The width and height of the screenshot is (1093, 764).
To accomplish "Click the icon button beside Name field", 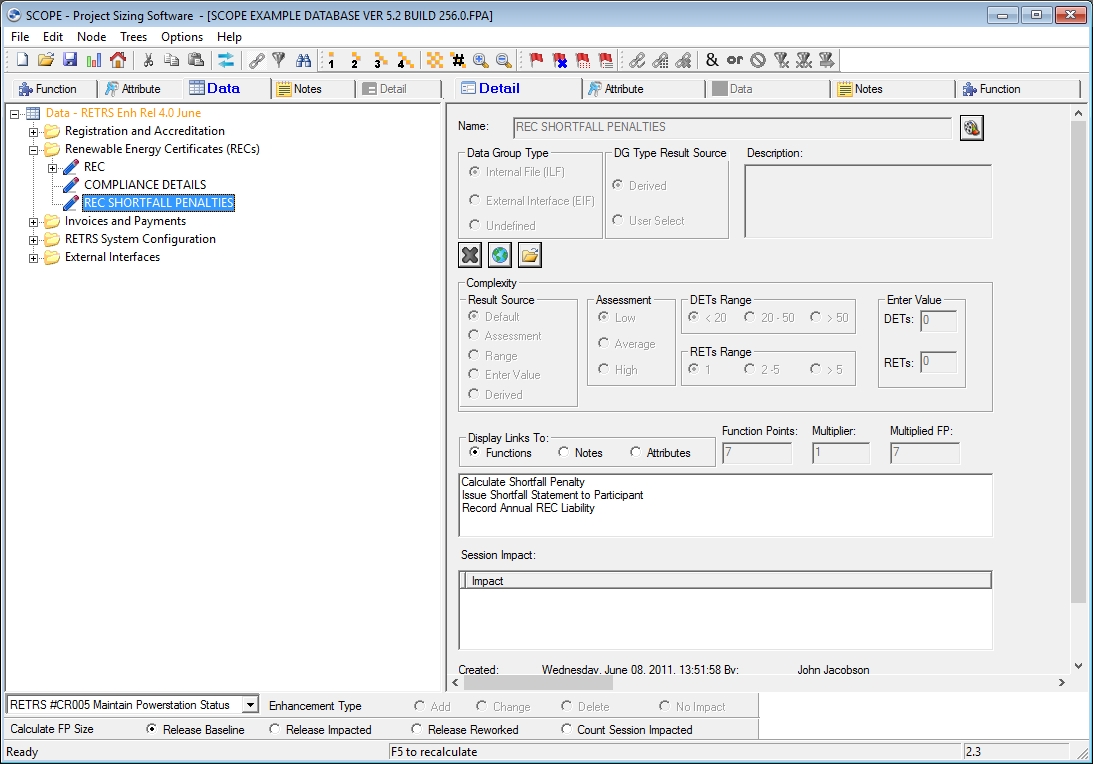I will pyautogui.click(x=972, y=128).
